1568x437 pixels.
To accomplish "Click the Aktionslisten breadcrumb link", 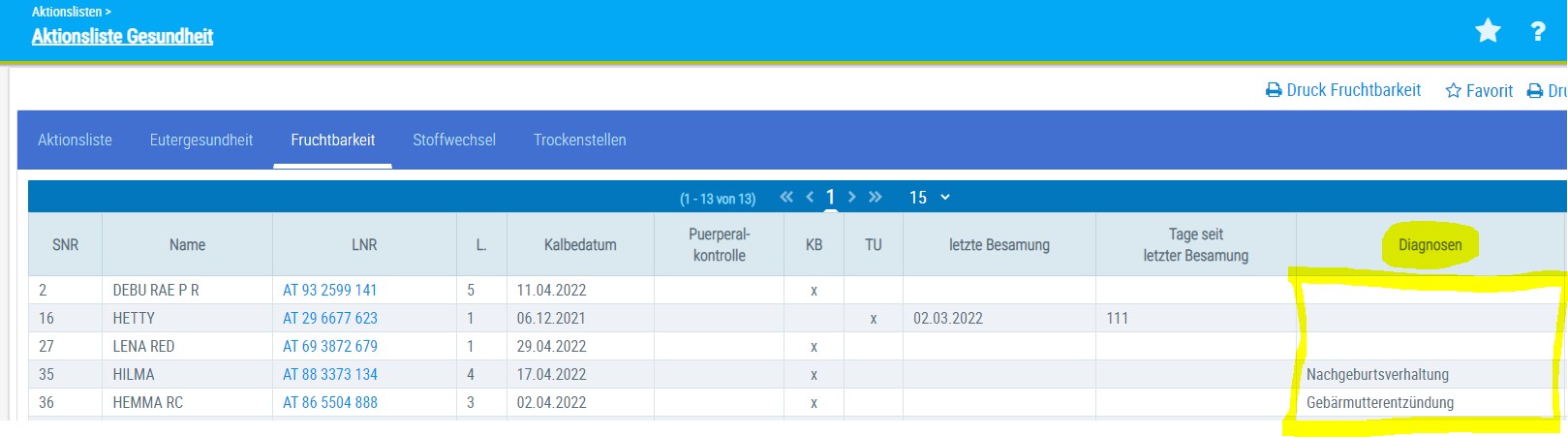I will tap(67, 12).
